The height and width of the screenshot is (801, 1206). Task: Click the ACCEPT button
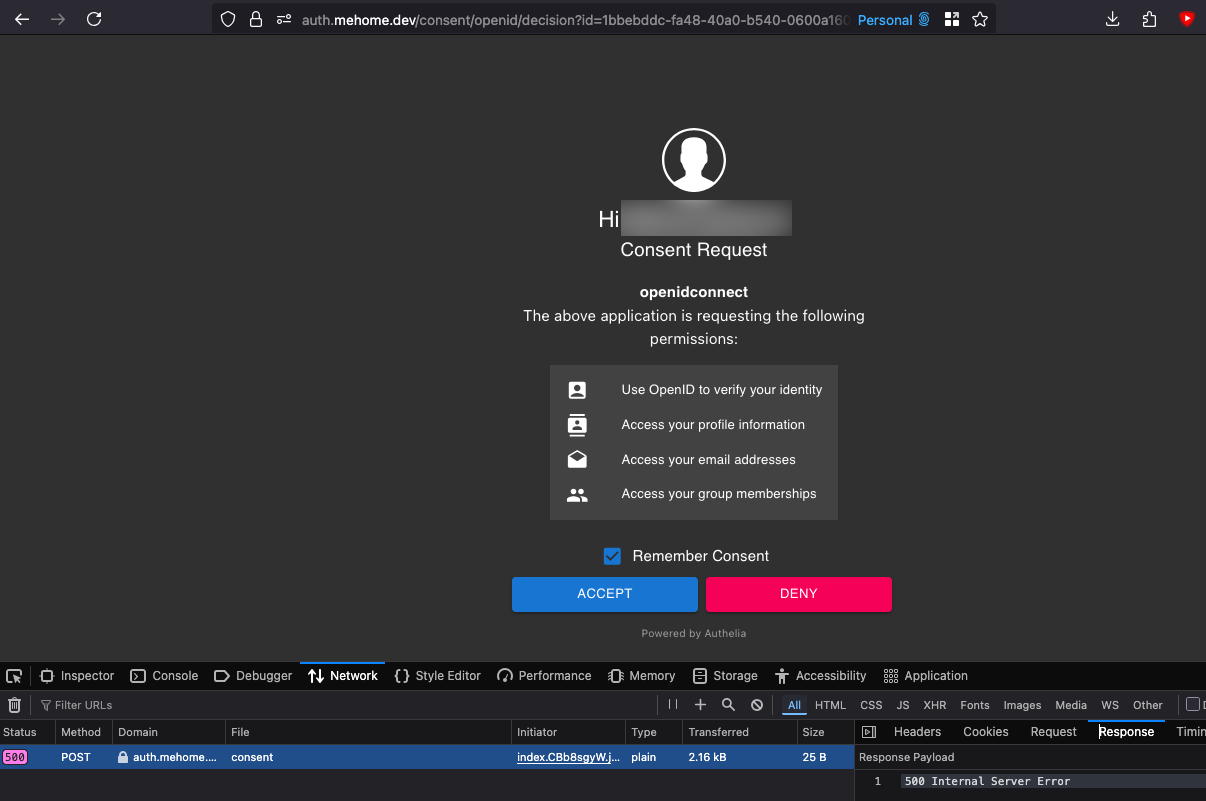click(x=605, y=594)
